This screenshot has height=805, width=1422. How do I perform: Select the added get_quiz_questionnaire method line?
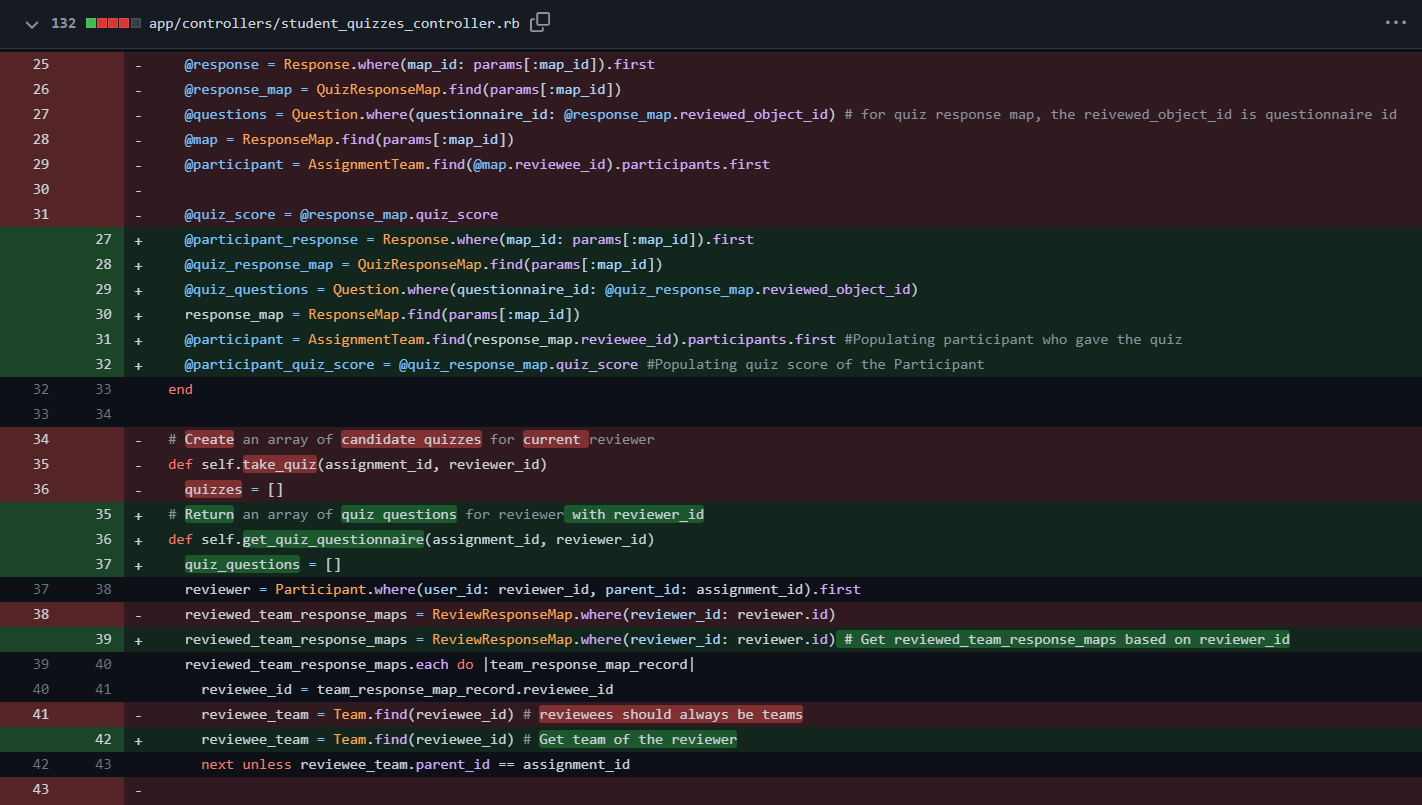330,539
